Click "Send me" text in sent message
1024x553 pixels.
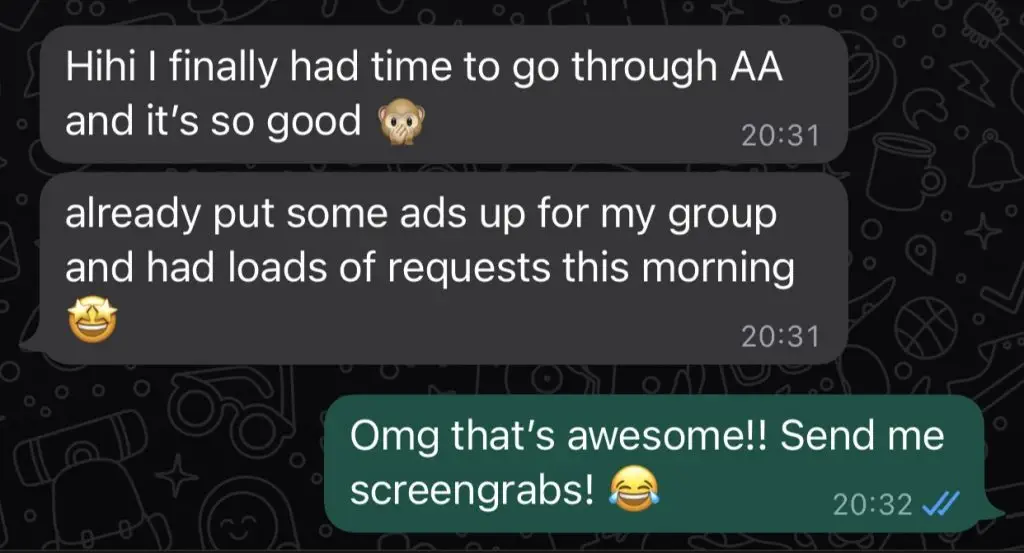(x=861, y=435)
